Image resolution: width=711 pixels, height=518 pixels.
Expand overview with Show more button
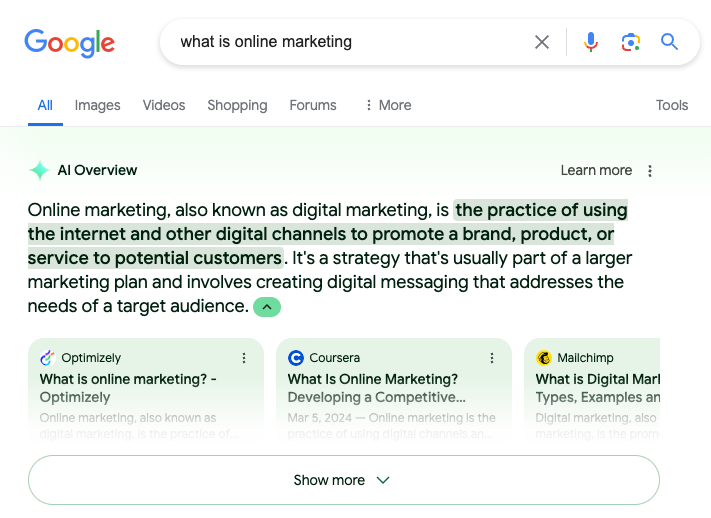[x=343, y=480]
